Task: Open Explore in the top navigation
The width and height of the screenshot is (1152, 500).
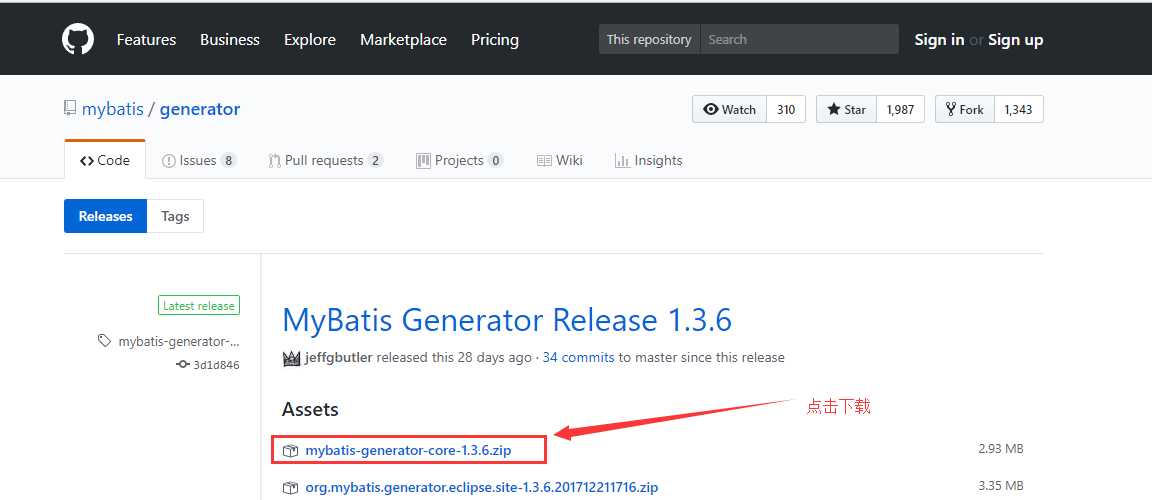Action: (x=310, y=40)
